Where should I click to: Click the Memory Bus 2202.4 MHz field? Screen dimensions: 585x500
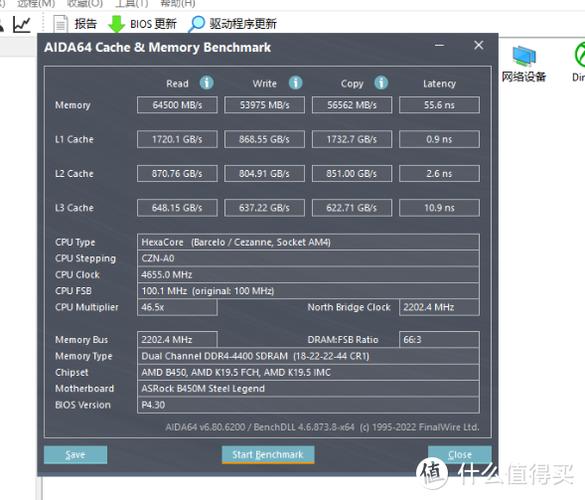pyautogui.click(x=177, y=340)
